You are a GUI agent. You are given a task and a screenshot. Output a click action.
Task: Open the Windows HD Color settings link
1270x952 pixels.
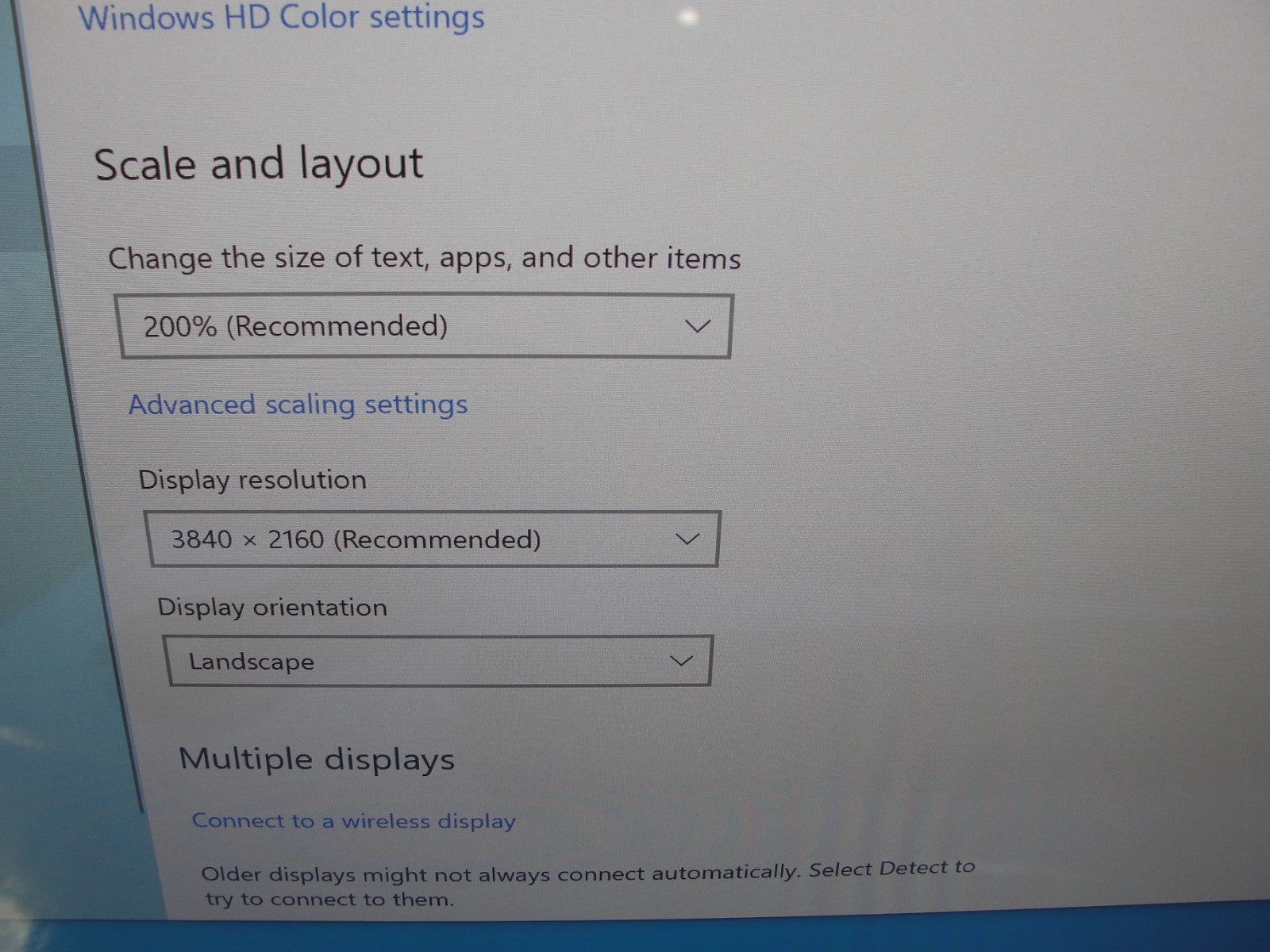(281, 17)
